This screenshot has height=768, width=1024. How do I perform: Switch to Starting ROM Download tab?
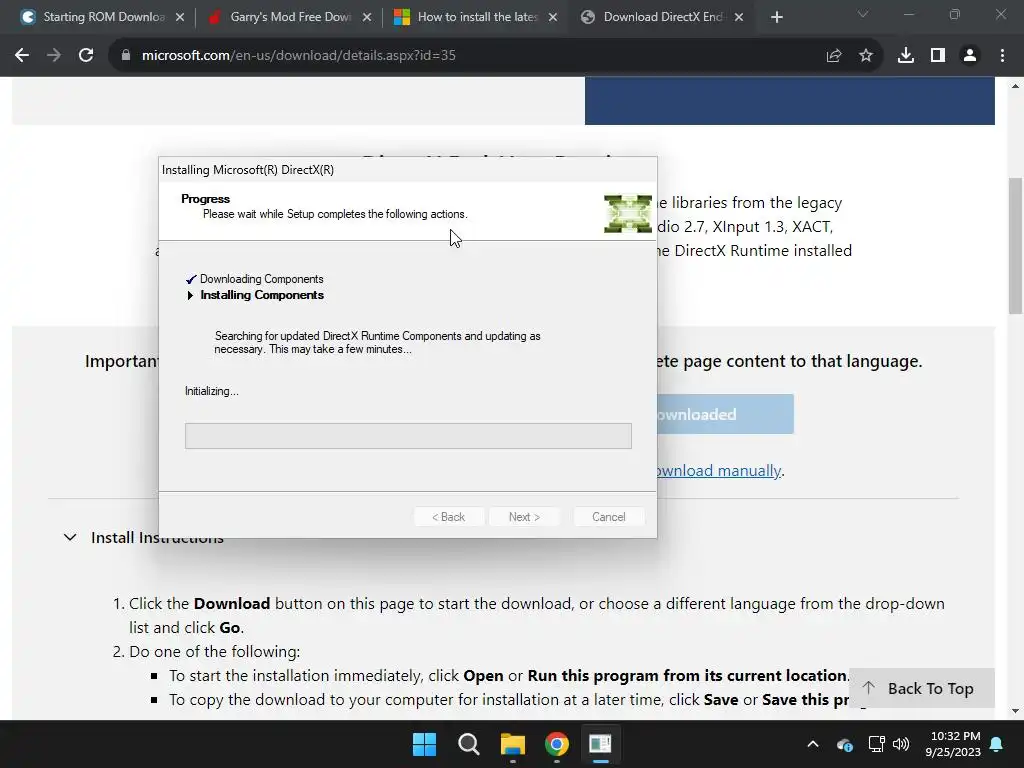tap(103, 17)
